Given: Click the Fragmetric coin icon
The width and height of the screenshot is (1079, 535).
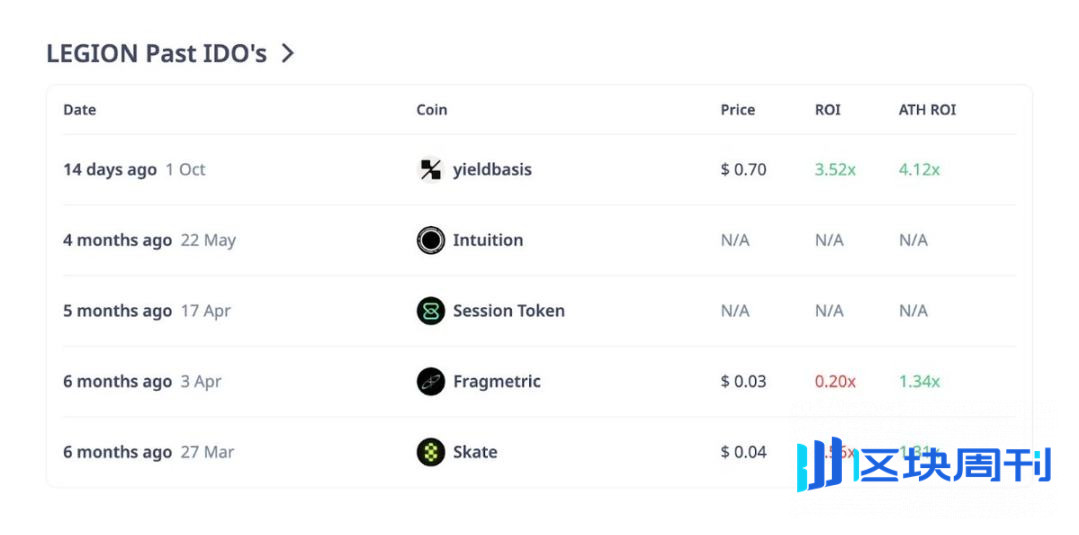Looking at the screenshot, I should [430, 381].
